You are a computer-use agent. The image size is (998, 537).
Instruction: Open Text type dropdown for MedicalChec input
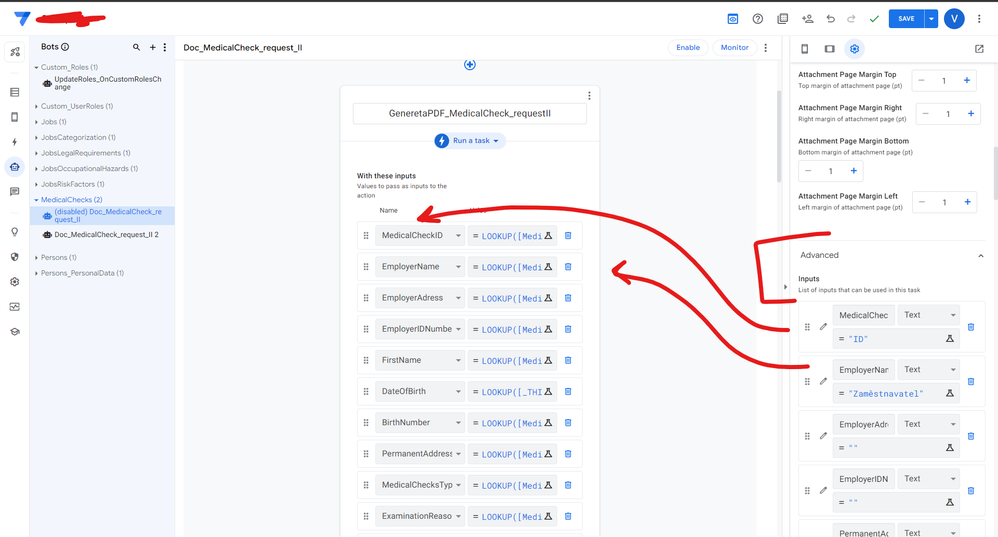click(929, 315)
